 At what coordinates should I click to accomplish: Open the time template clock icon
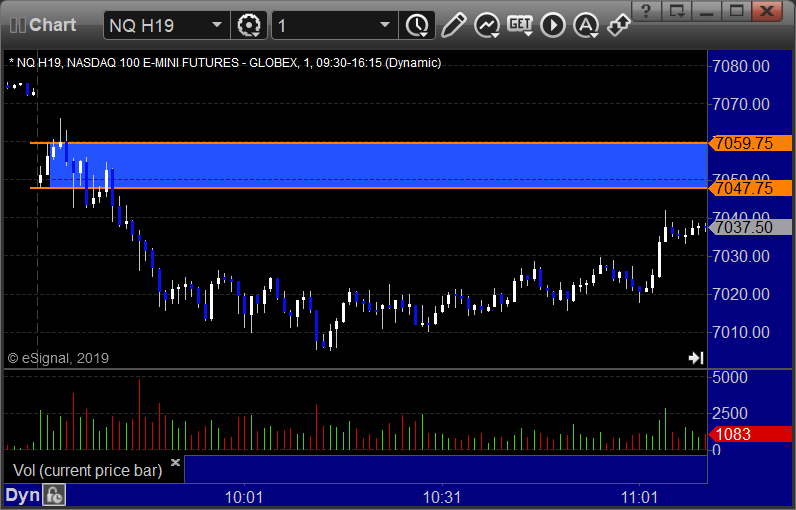click(x=417, y=25)
